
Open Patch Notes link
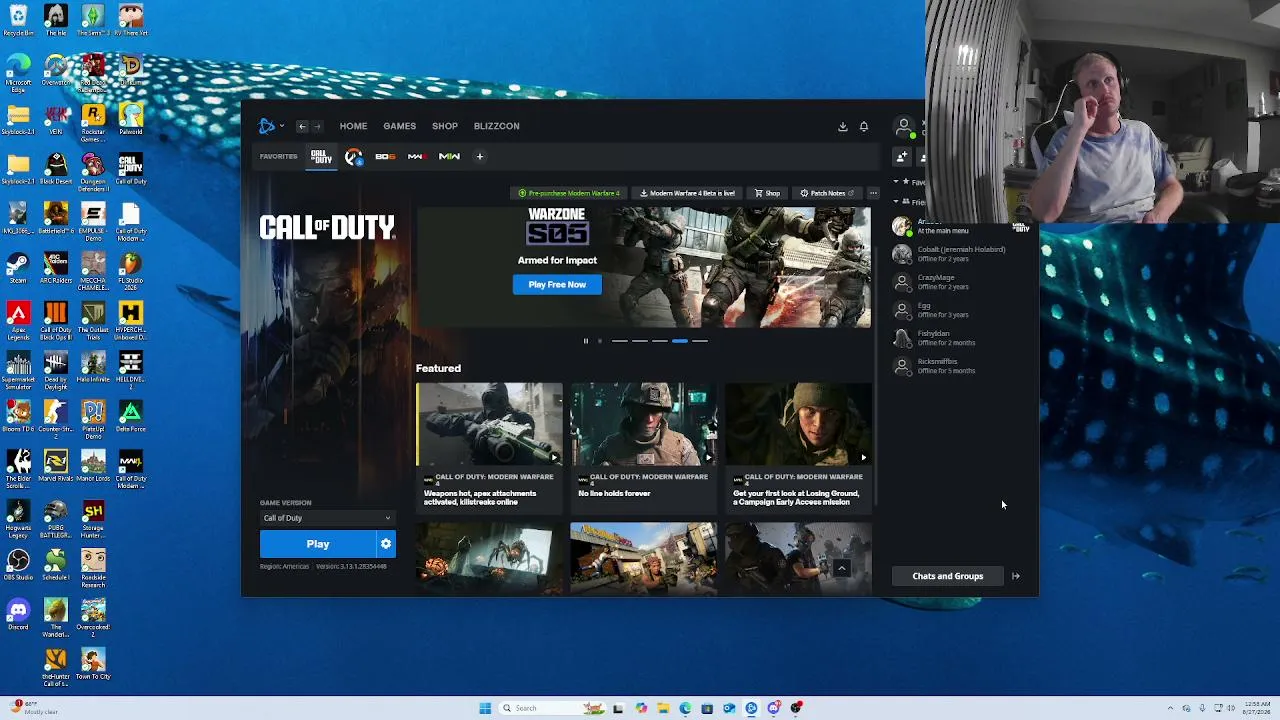point(827,193)
